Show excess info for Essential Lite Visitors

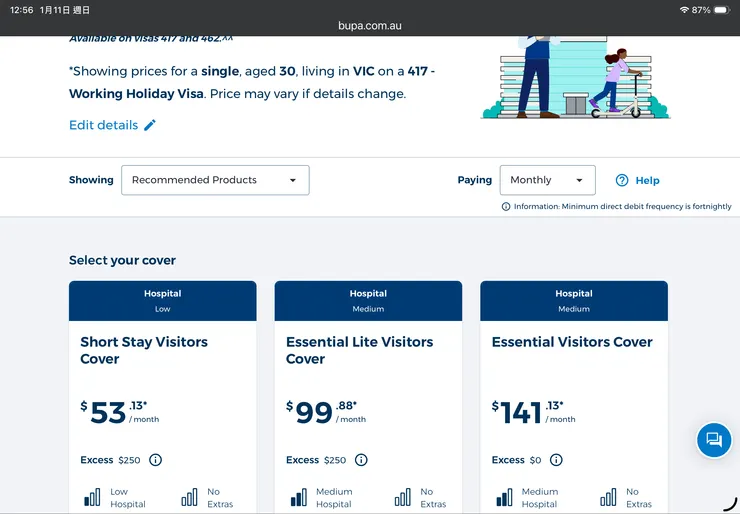361,460
